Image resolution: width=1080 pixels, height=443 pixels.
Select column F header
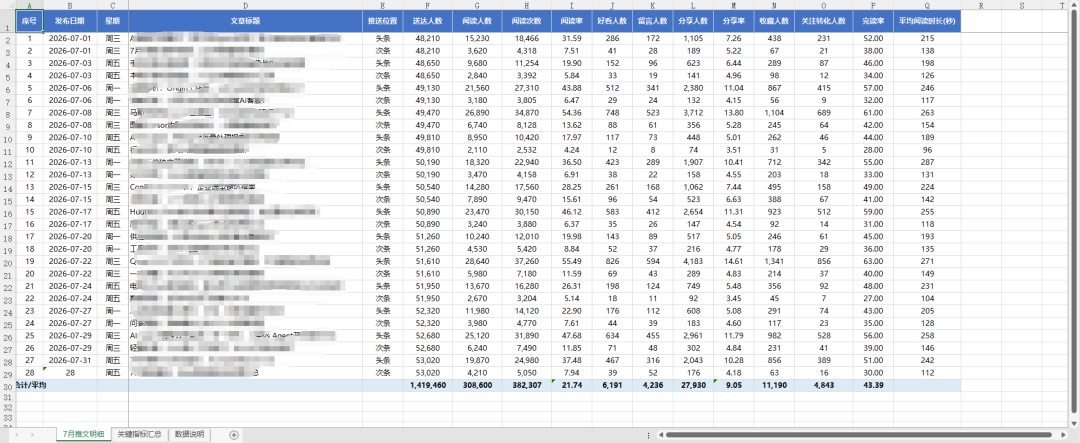pos(428,5)
